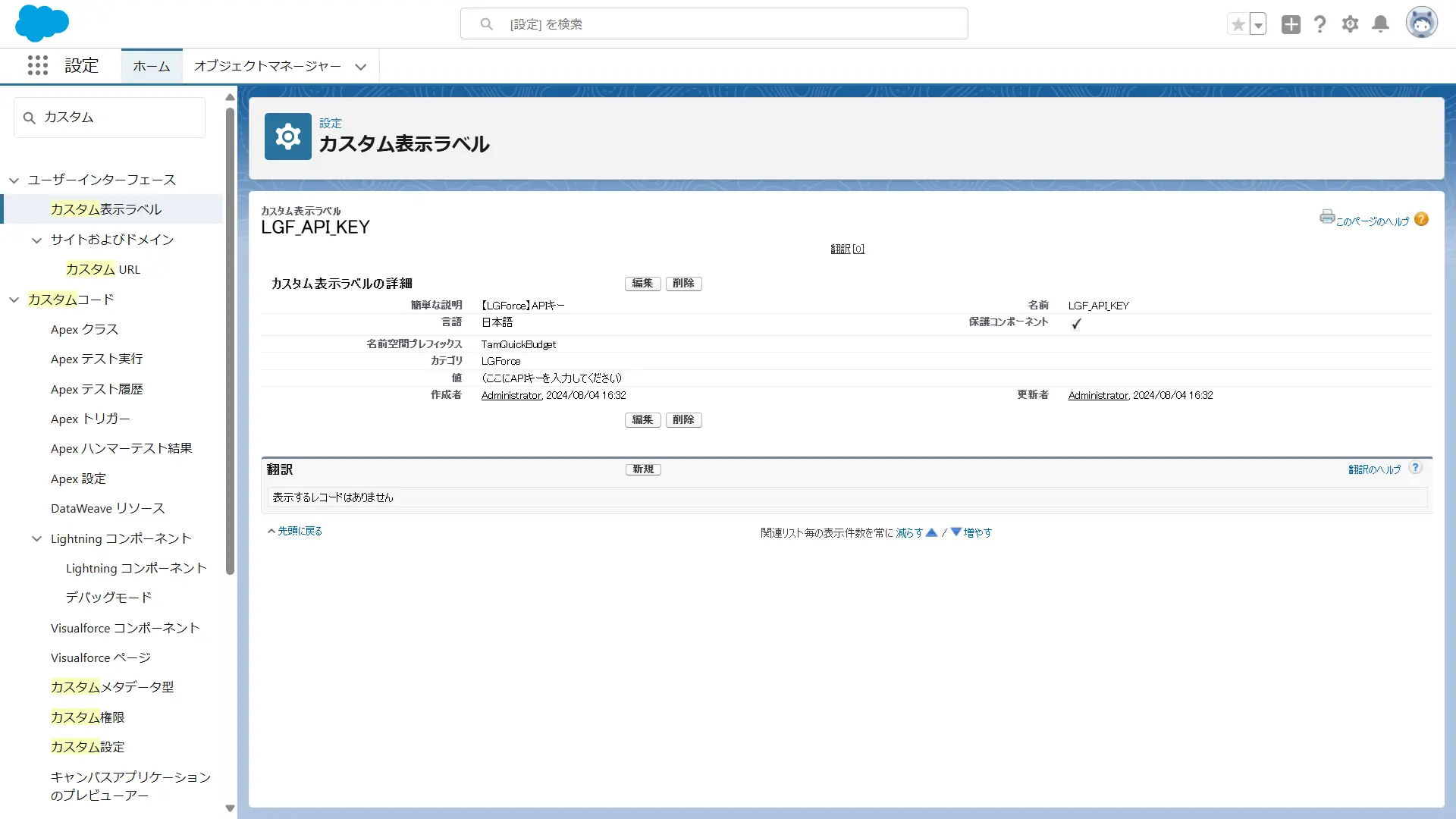Switch to the ホーム tab

pos(152,66)
